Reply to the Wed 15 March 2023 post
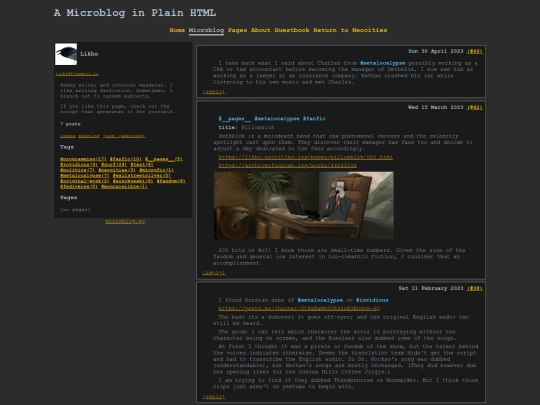 click(214, 273)
